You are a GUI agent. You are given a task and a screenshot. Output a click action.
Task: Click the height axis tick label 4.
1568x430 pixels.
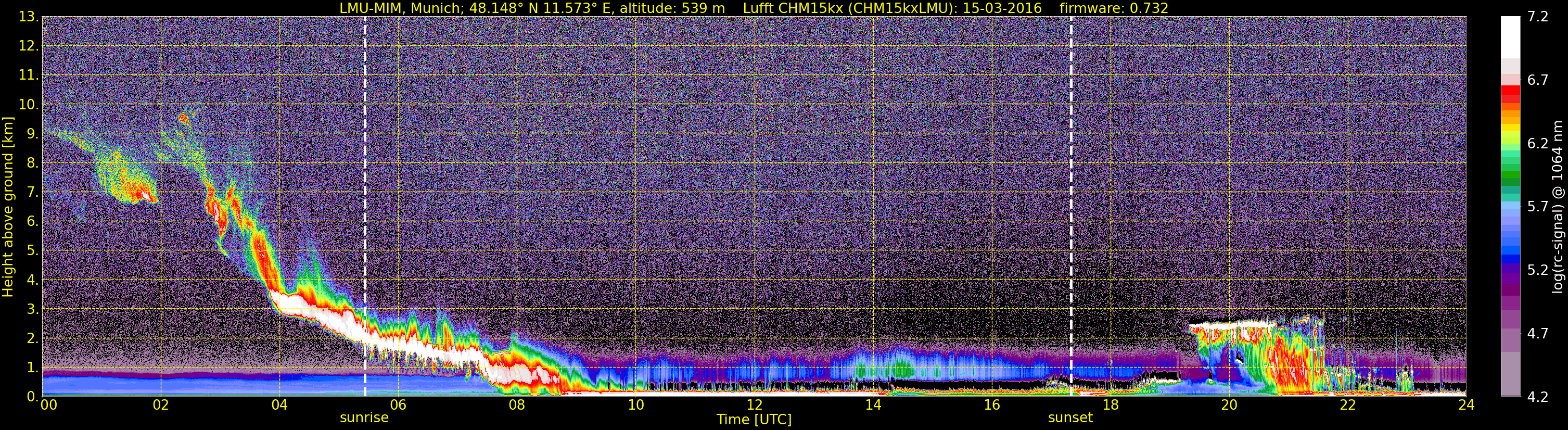tap(33, 280)
